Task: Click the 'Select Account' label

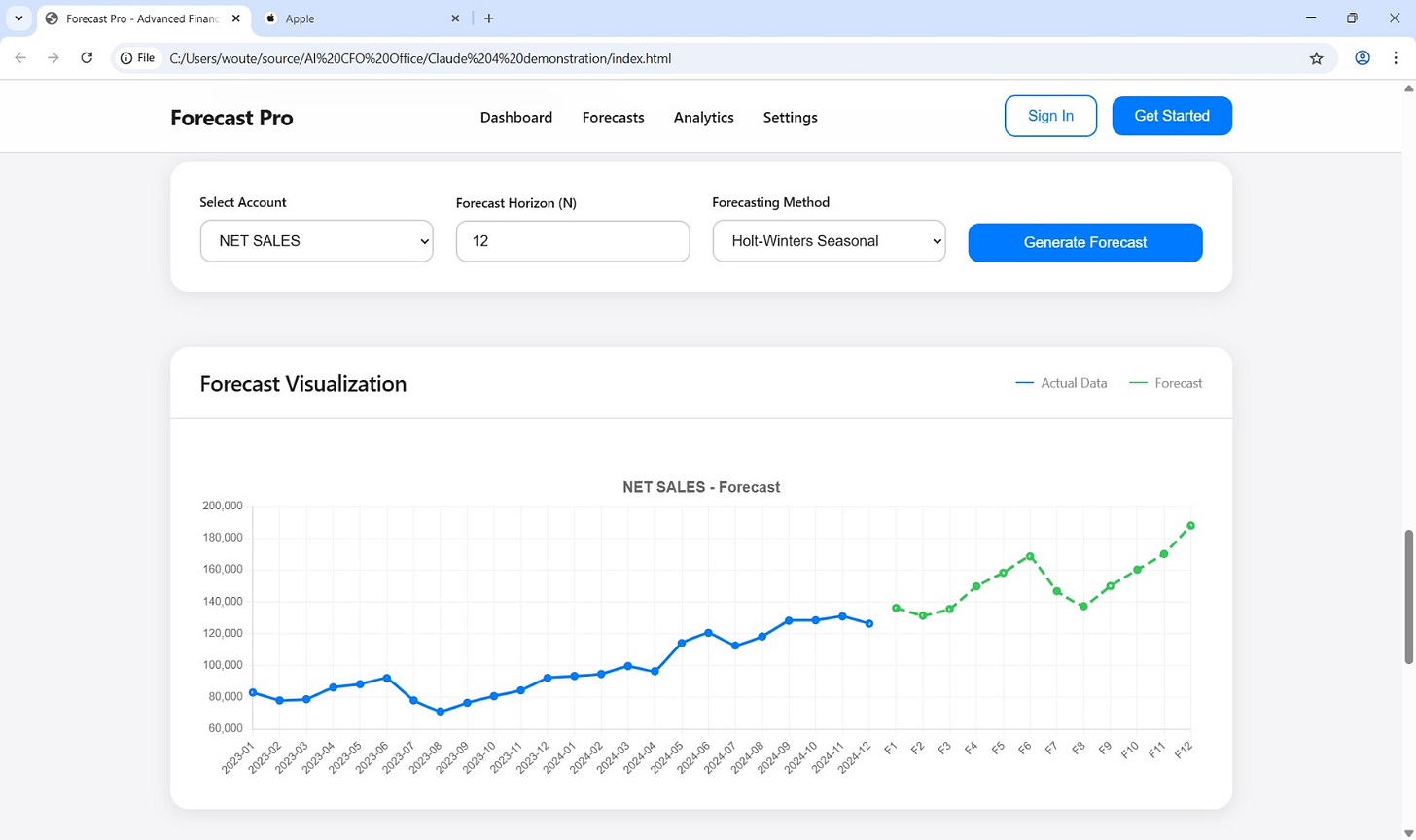Action: tap(243, 202)
